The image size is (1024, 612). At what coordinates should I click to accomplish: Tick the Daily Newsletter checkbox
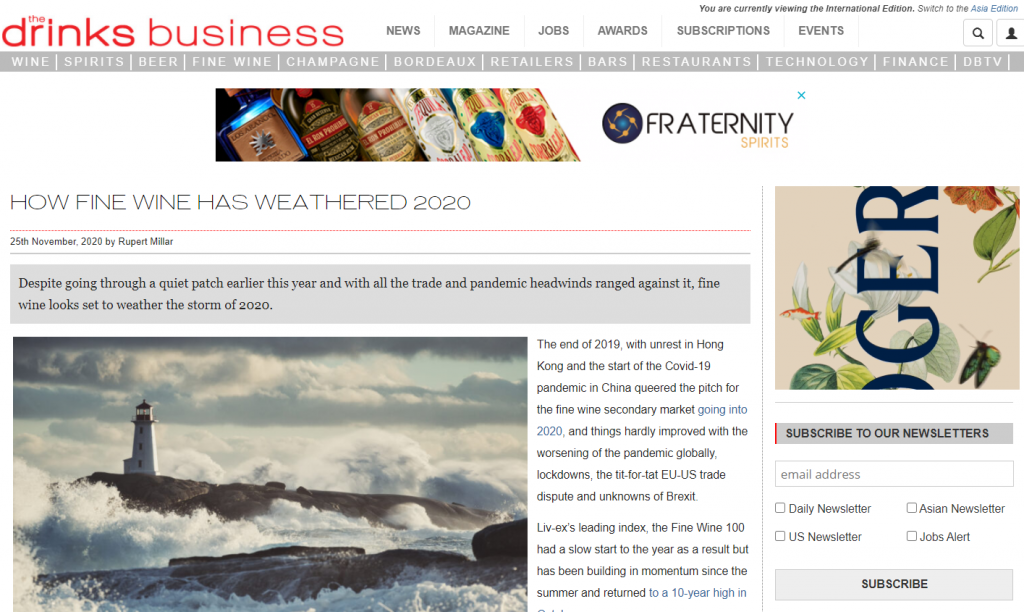780,507
